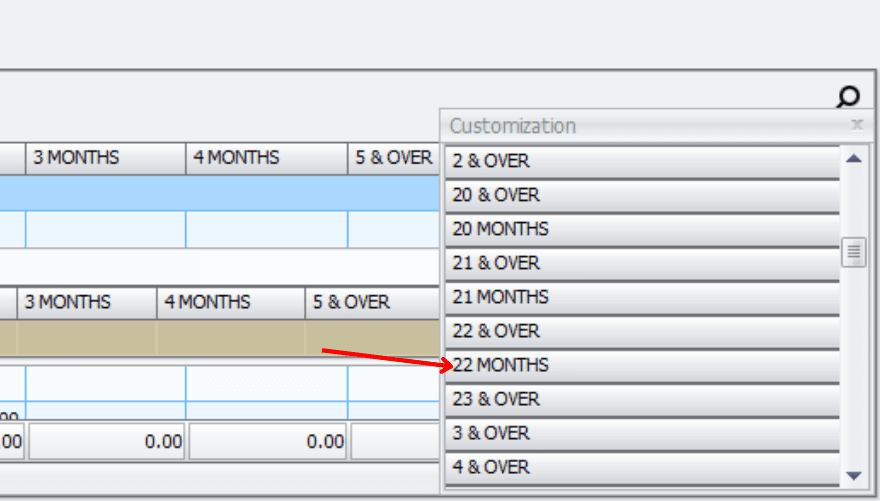The height and width of the screenshot is (501, 880).
Task: Close the Customization panel
Action: click(x=856, y=125)
